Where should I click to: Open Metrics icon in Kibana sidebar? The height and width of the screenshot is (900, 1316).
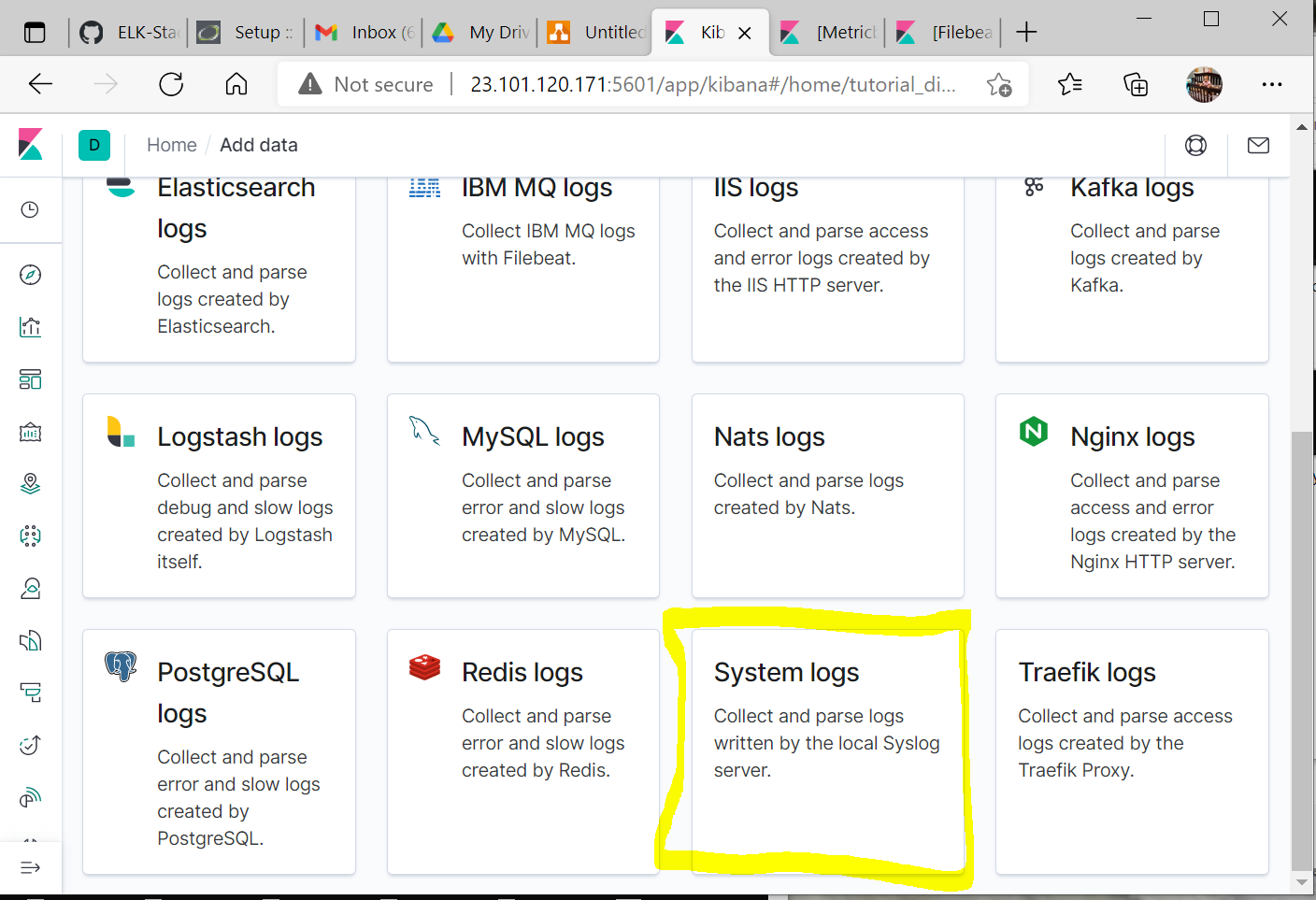(30, 588)
